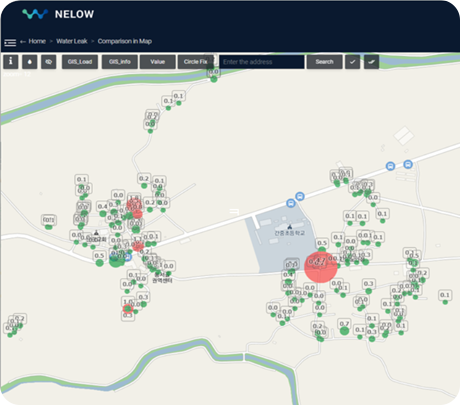This screenshot has width=460, height=405.
Task: Select the large red 4.7 leak circle
Action: (321, 267)
